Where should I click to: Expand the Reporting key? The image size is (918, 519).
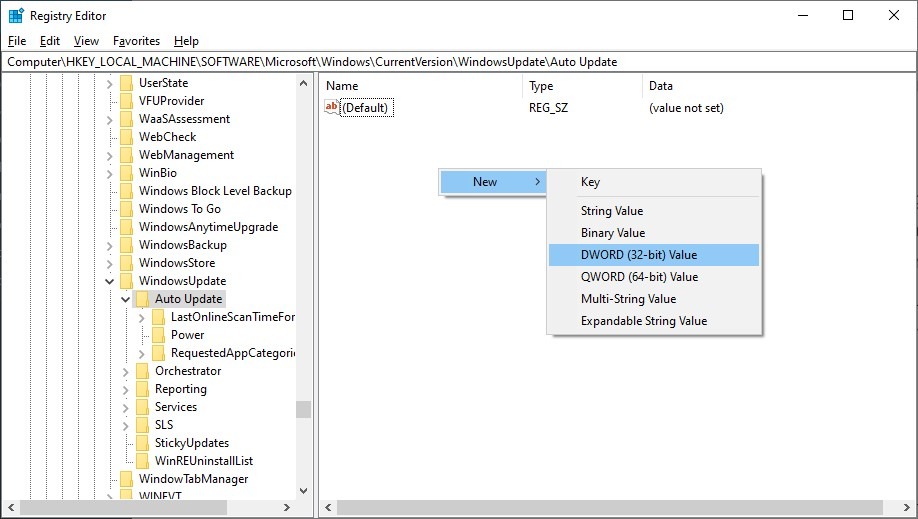point(125,390)
